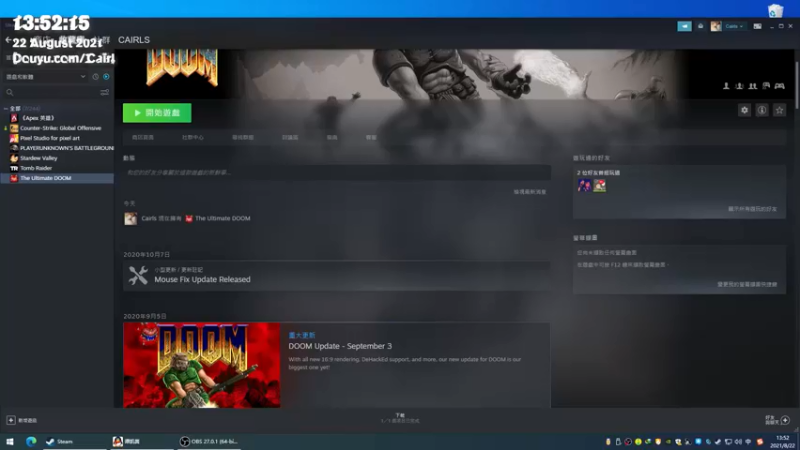Viewport: 800px width, 450px height.
Task: Click the first friend avatar who played
Action: click(584, 186)
